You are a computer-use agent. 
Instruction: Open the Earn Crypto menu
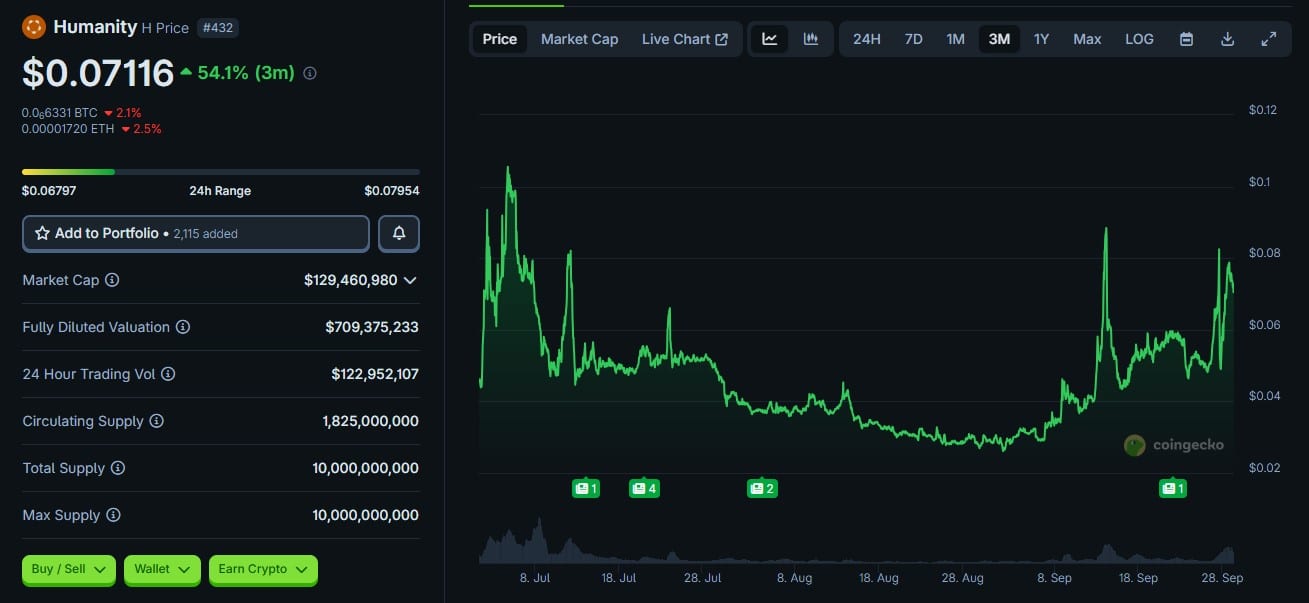(x=262, y=568)
